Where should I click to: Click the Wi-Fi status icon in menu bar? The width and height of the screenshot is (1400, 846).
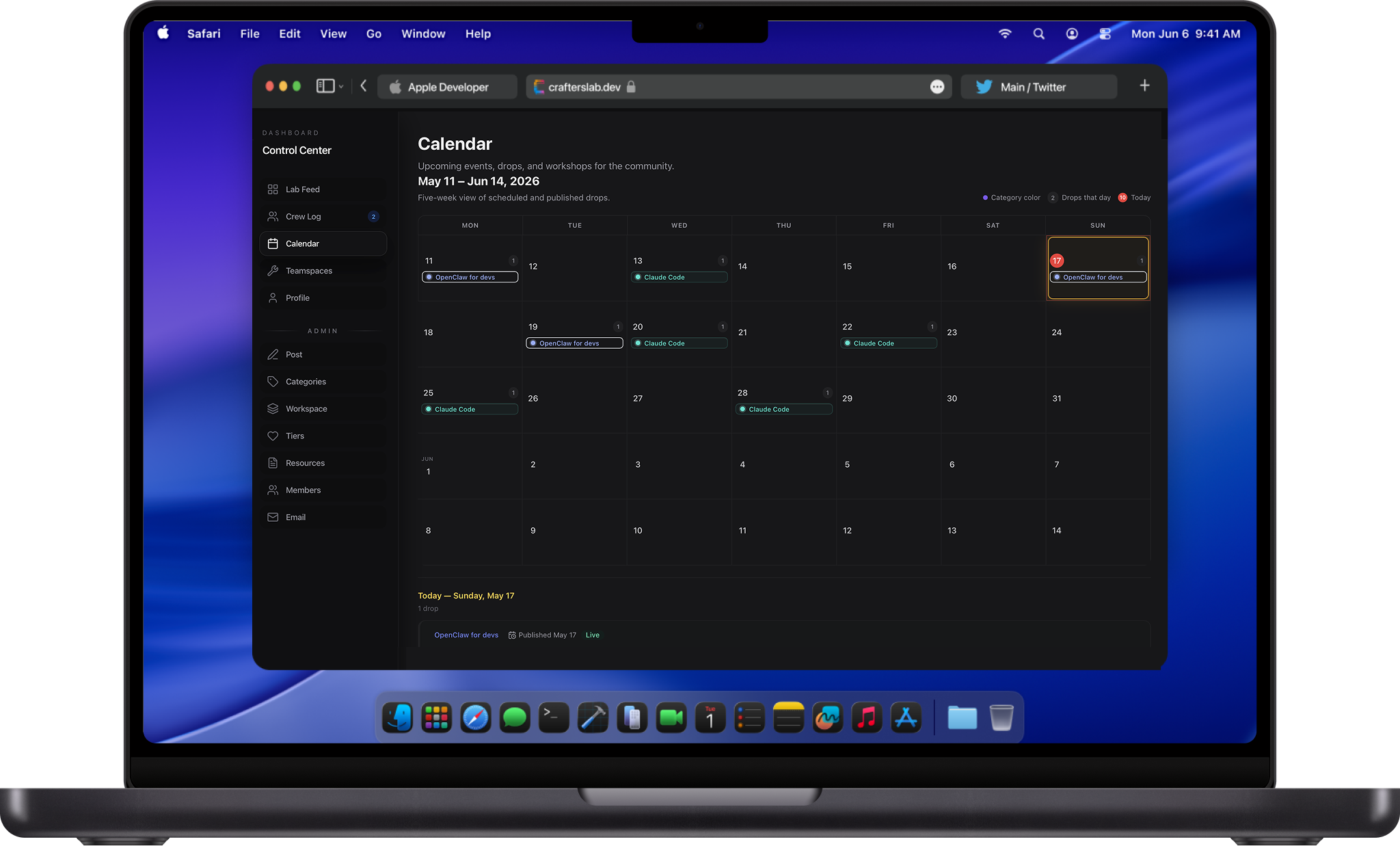click(1005, 34)
